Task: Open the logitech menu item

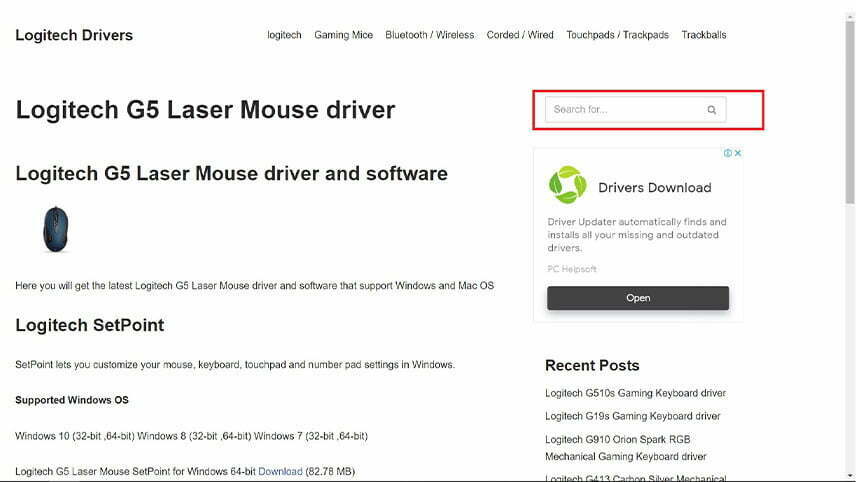Action: pyautogui.click(x=284, y=35)
